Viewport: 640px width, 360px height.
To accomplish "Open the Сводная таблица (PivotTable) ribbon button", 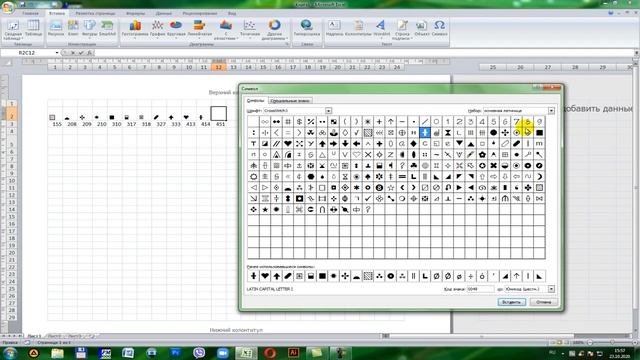I will tap(13, 30).
